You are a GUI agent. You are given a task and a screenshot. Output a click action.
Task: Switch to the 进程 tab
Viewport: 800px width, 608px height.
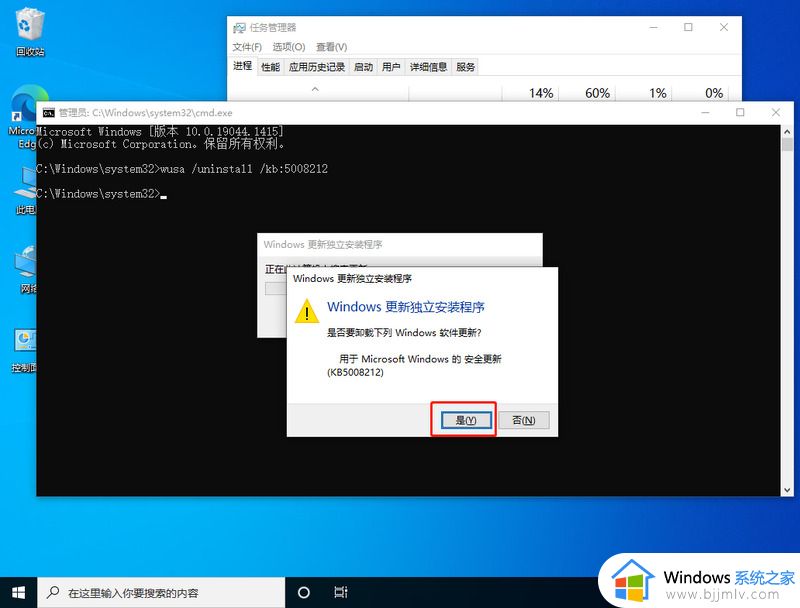[242, 66]
